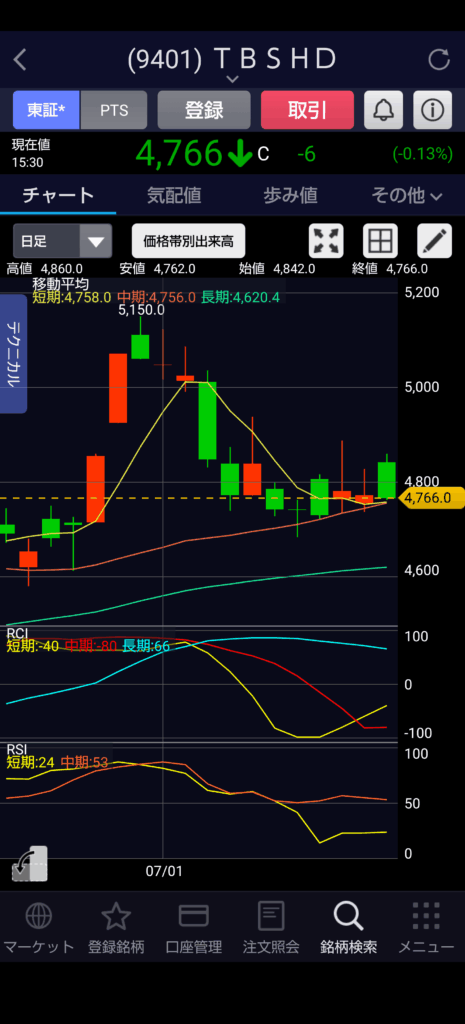
Task: Open 注文照会 order inquiry tab
Action: click(x=271, y=929)
